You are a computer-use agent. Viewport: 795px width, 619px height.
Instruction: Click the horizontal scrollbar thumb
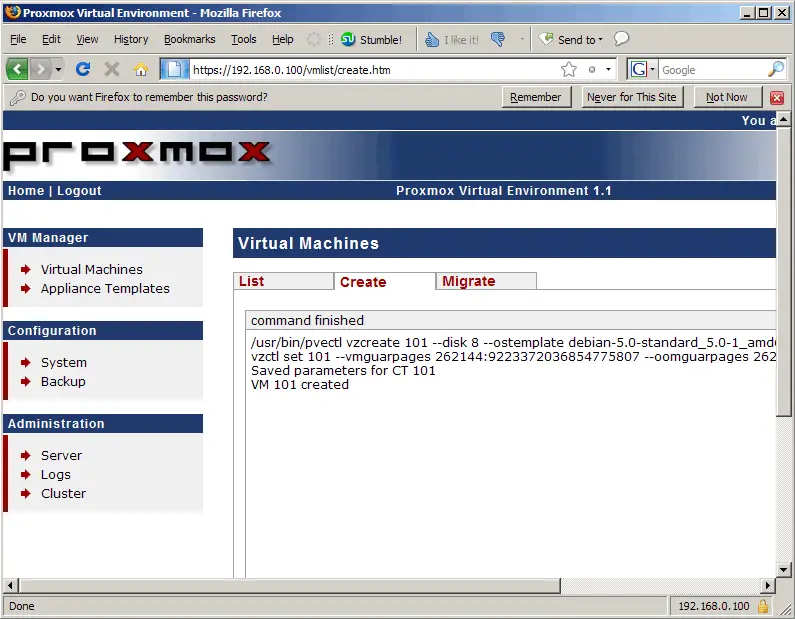point(290,586)
